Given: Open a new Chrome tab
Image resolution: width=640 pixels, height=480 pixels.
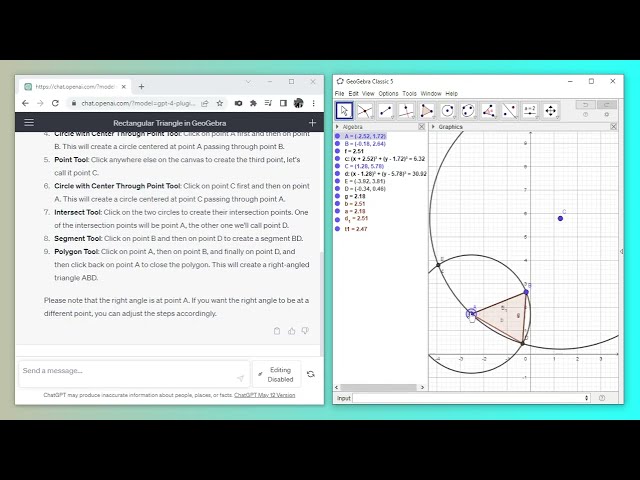Looking at the screenshot, I should click(x=141, y=87).
